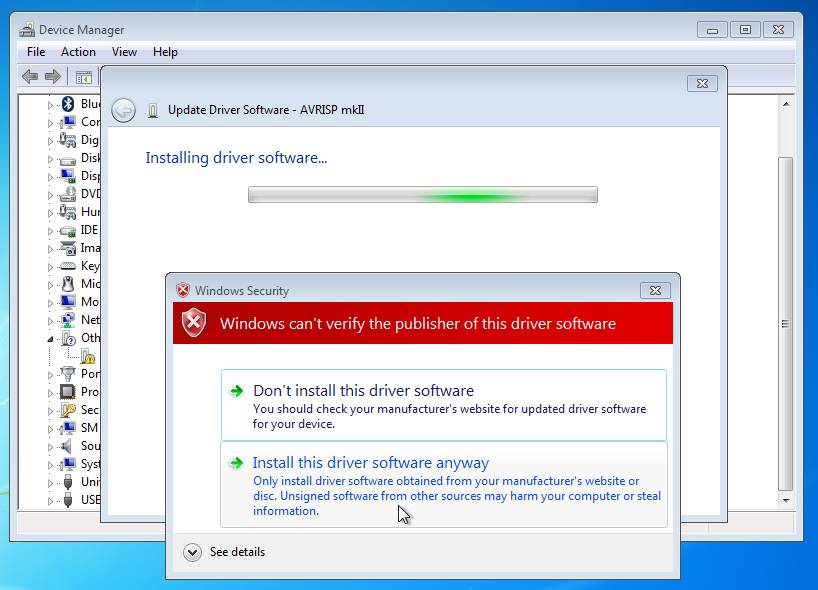Click the driver installation progress bar
The height and width of the screenshot is (590, 818).
click(422, 195)
